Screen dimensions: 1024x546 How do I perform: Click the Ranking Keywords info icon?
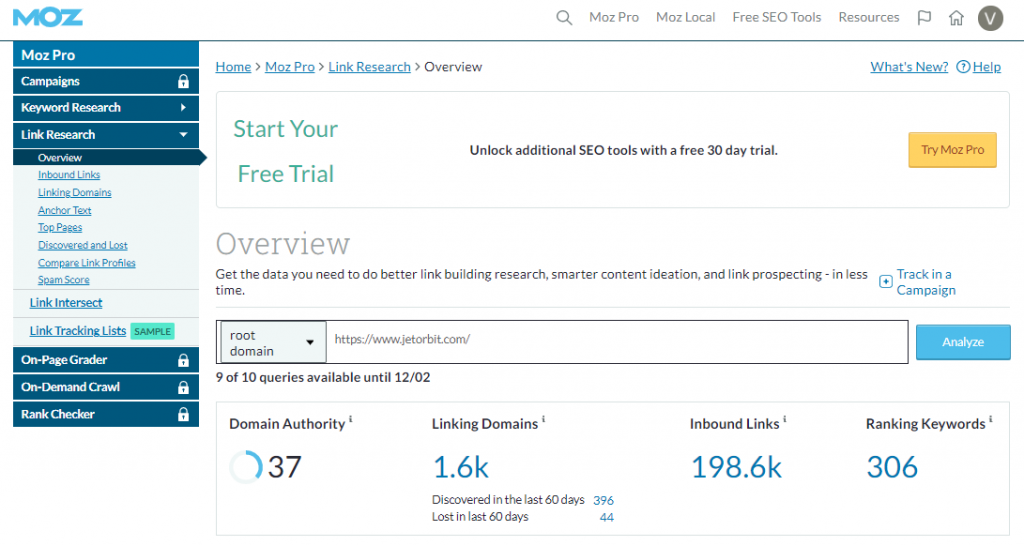pyautogui.click(x=991, y=419)
